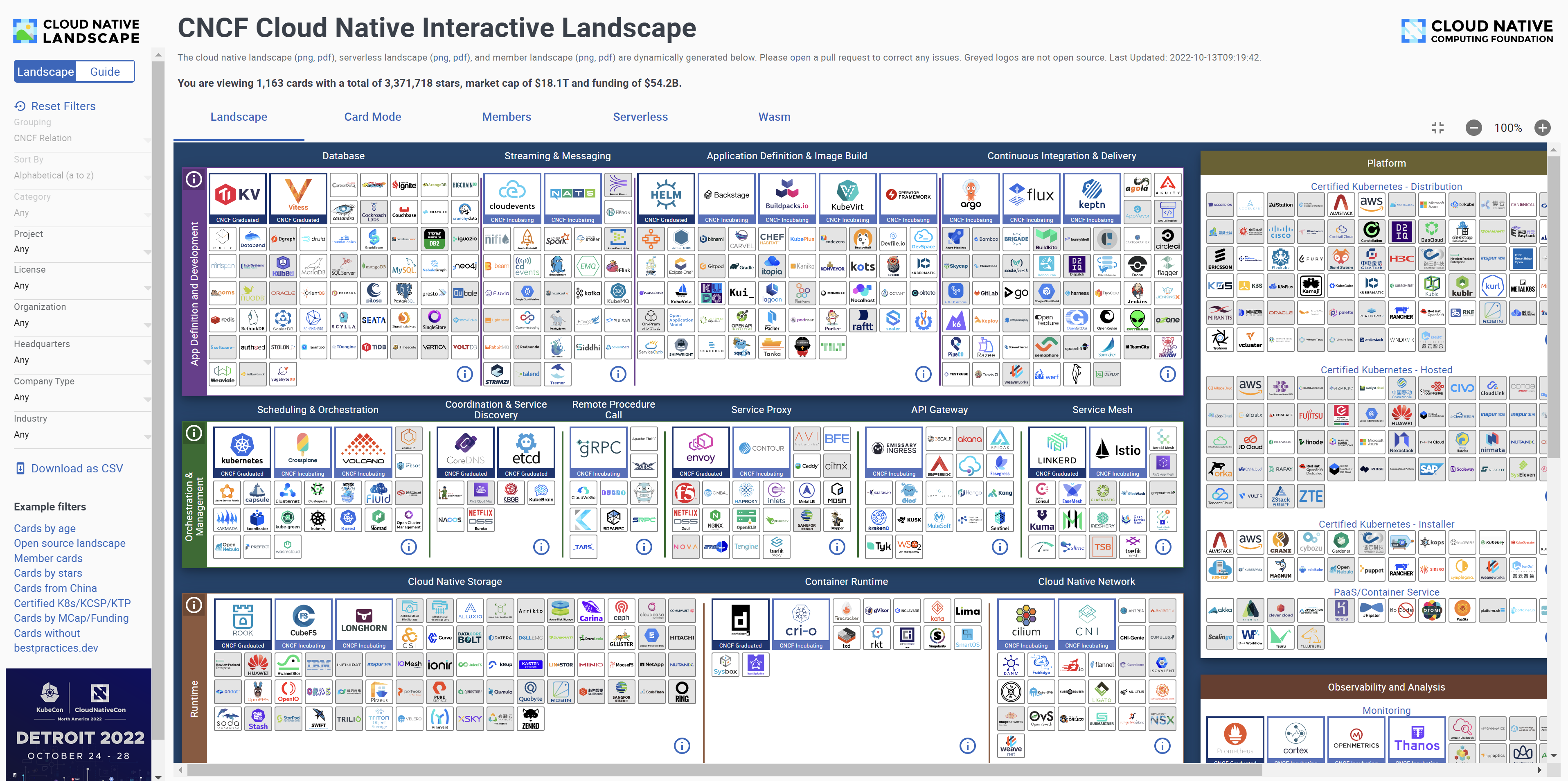The width and height of the screenshot is (1568, 781).
Task: Open the Operator Framework card
Action: (x=908, y=199)
